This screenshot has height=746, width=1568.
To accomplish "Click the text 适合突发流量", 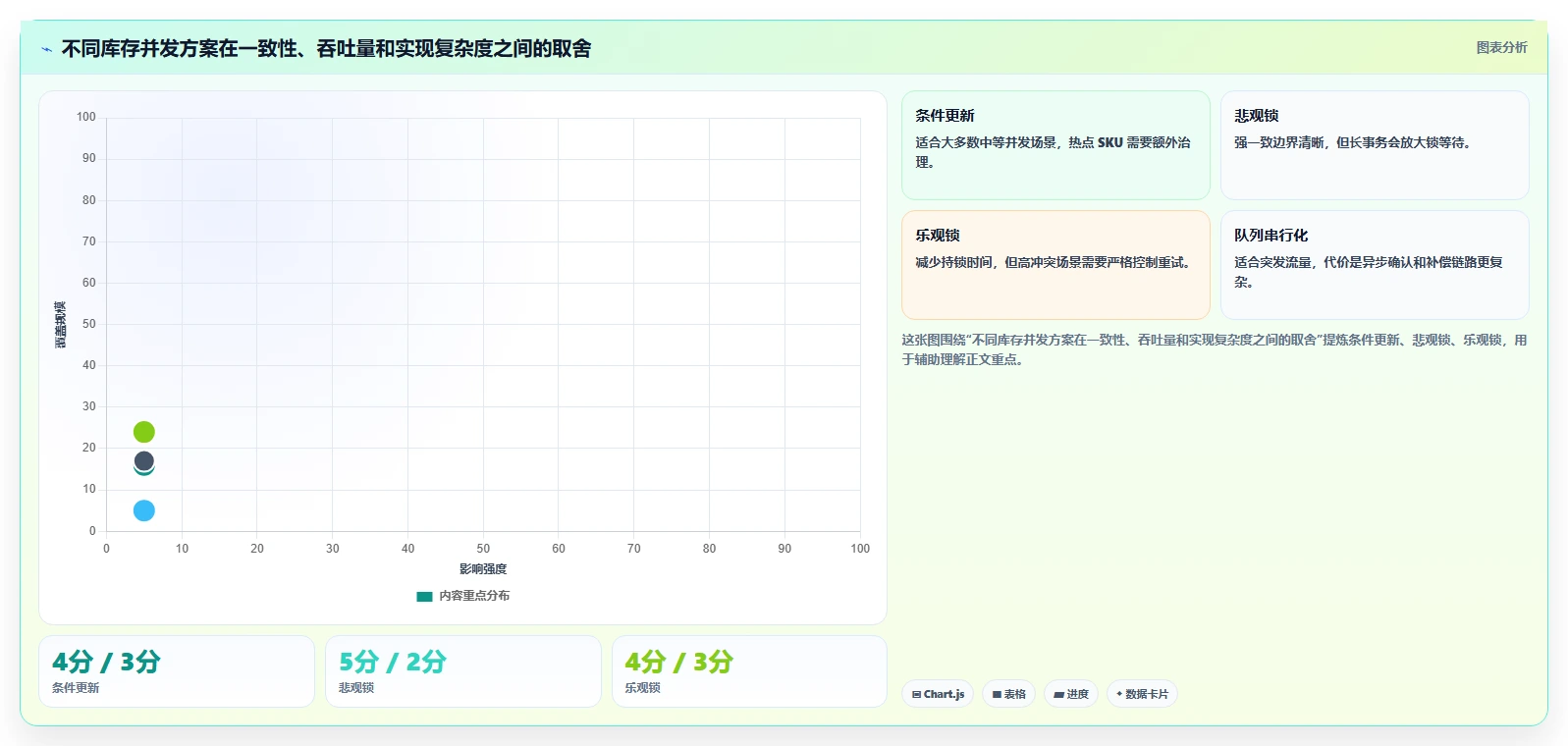I will (x=1272, y=262).
